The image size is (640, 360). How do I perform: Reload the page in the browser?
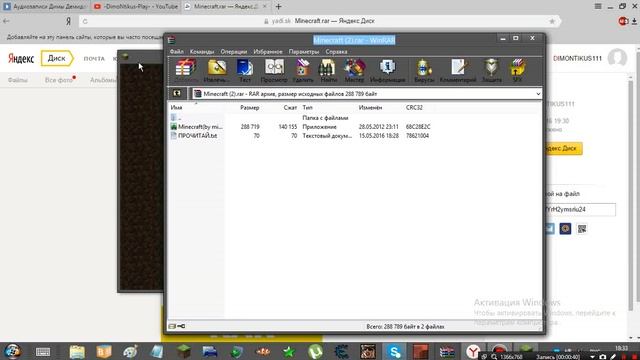tap(85, 21)
